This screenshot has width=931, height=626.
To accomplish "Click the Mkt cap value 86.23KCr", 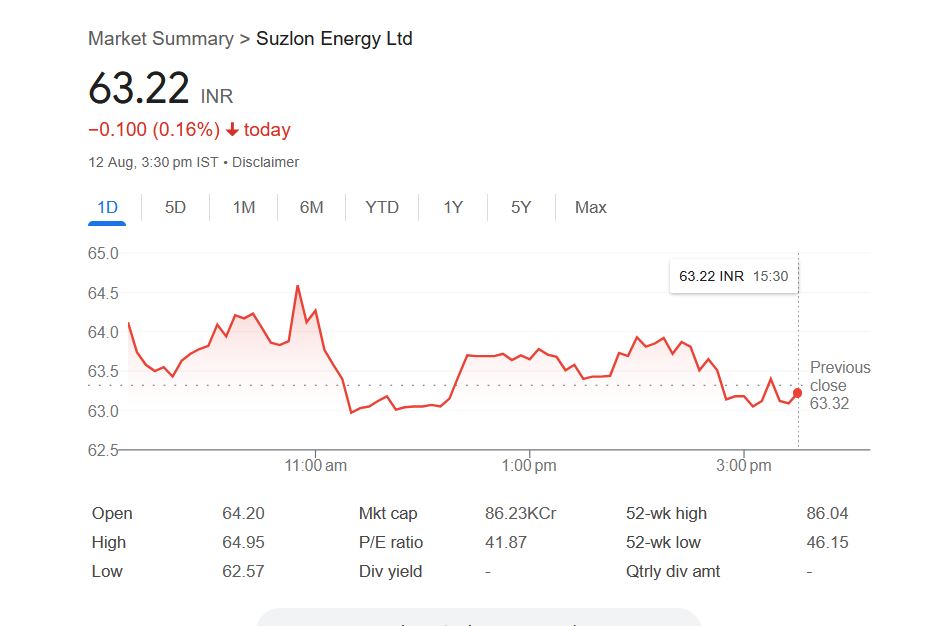I will coord(520,513).
